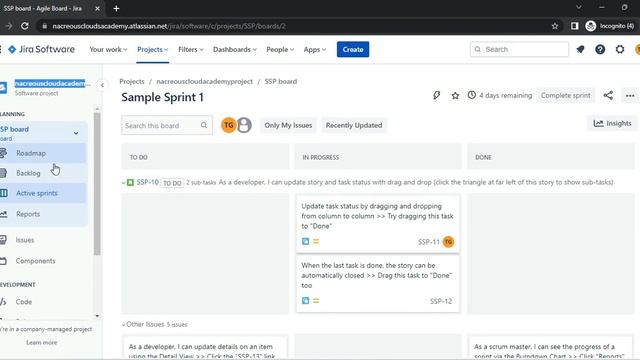Open Issues in the sidebar

click(43, 240)
